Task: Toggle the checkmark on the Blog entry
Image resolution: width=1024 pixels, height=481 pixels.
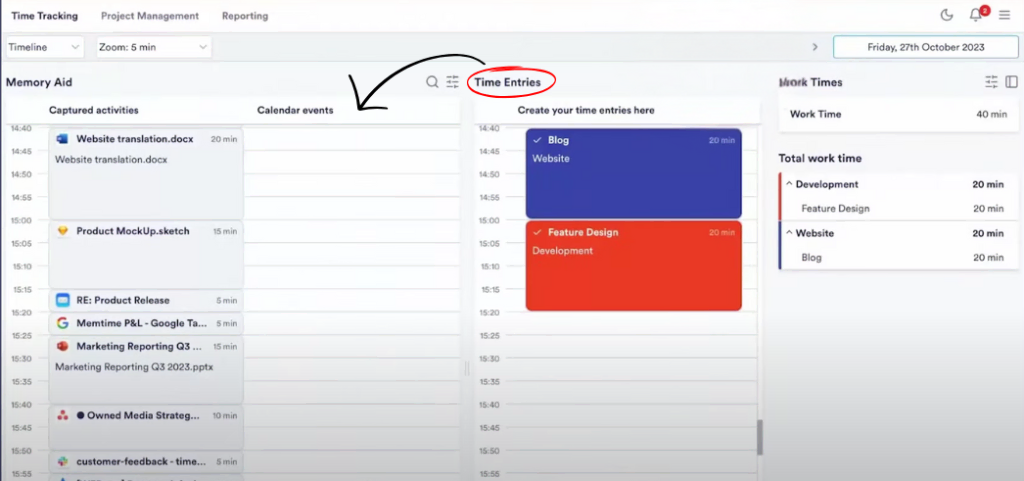Action: coord(538,140)
